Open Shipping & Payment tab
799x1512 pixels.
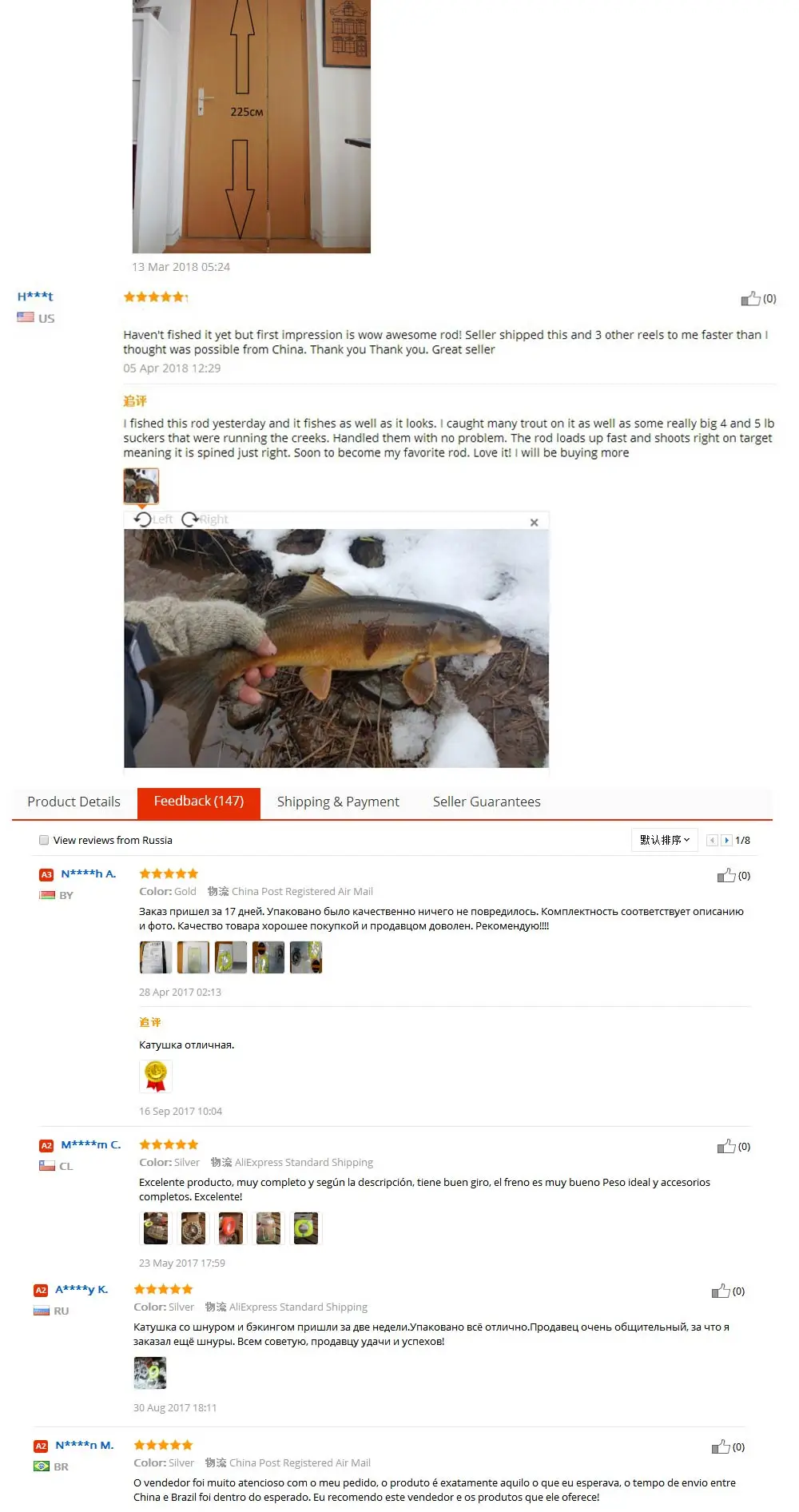click(x=338, y=802)
